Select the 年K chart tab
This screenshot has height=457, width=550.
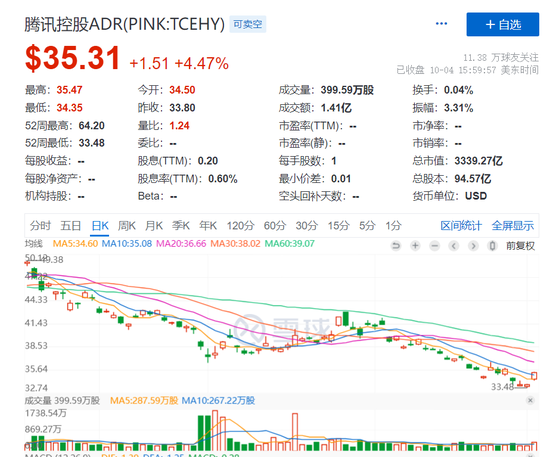pos(208,226)
